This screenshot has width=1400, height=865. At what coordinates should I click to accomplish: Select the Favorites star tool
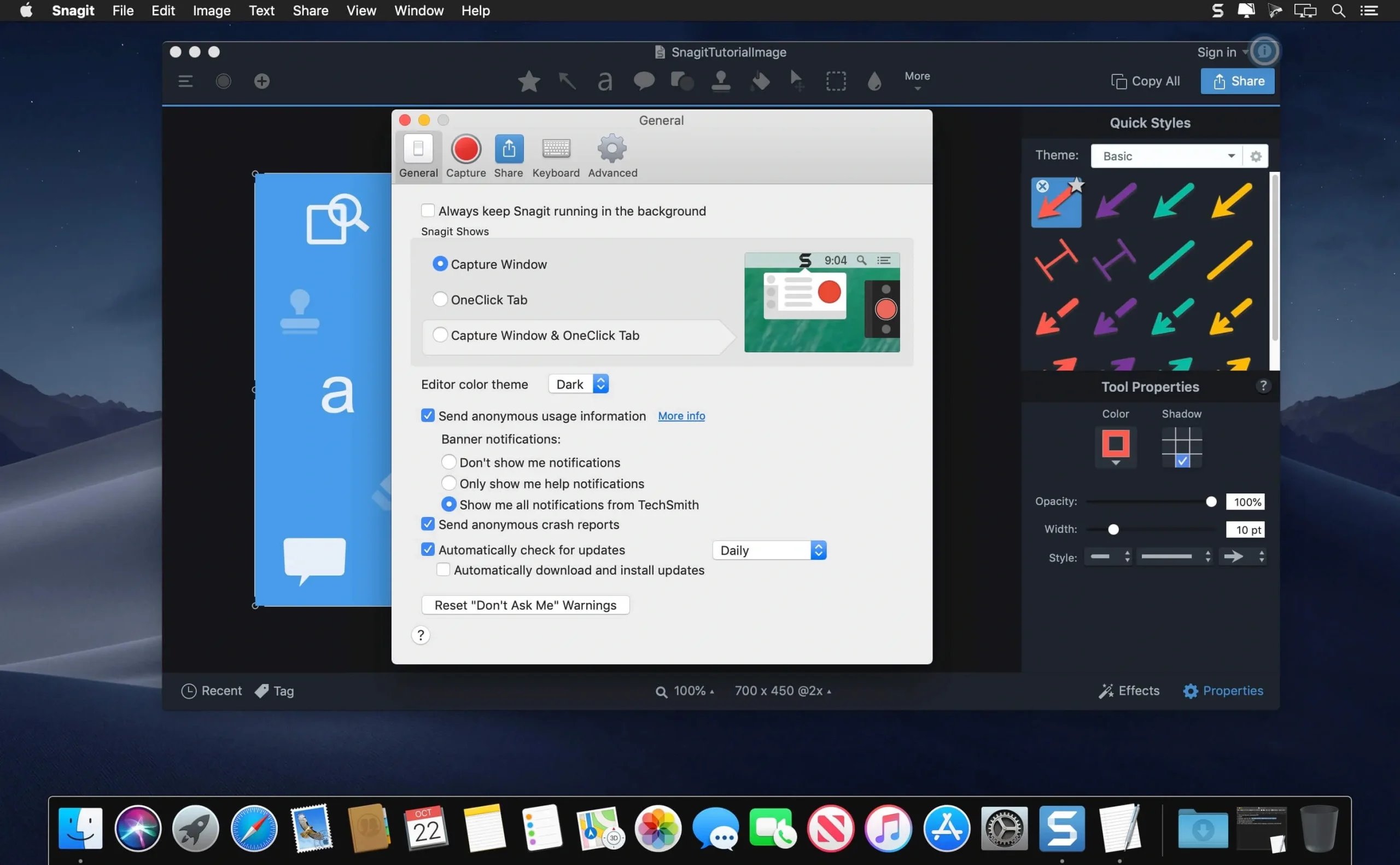pos(529,81)
